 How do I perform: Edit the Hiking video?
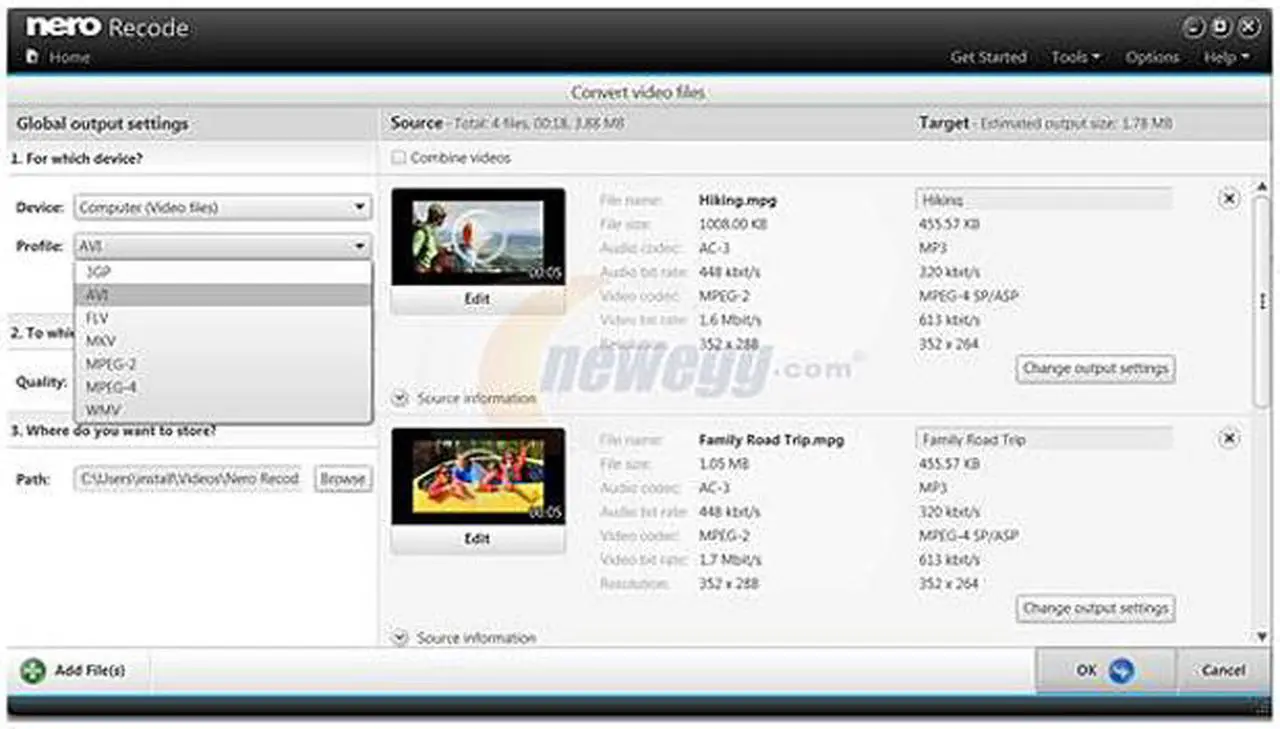478,299
